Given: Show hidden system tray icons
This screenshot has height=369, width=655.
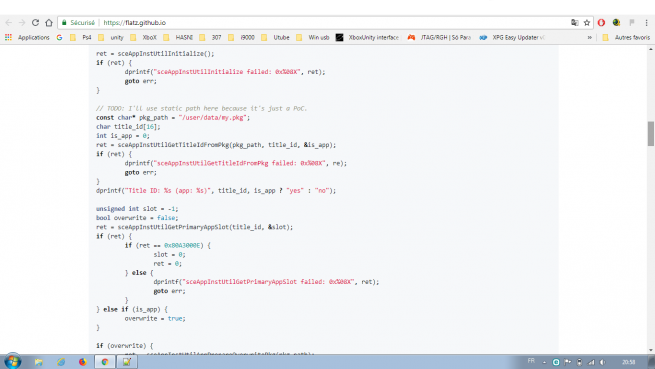Looking at the screenshot, I should pos(544,362).
